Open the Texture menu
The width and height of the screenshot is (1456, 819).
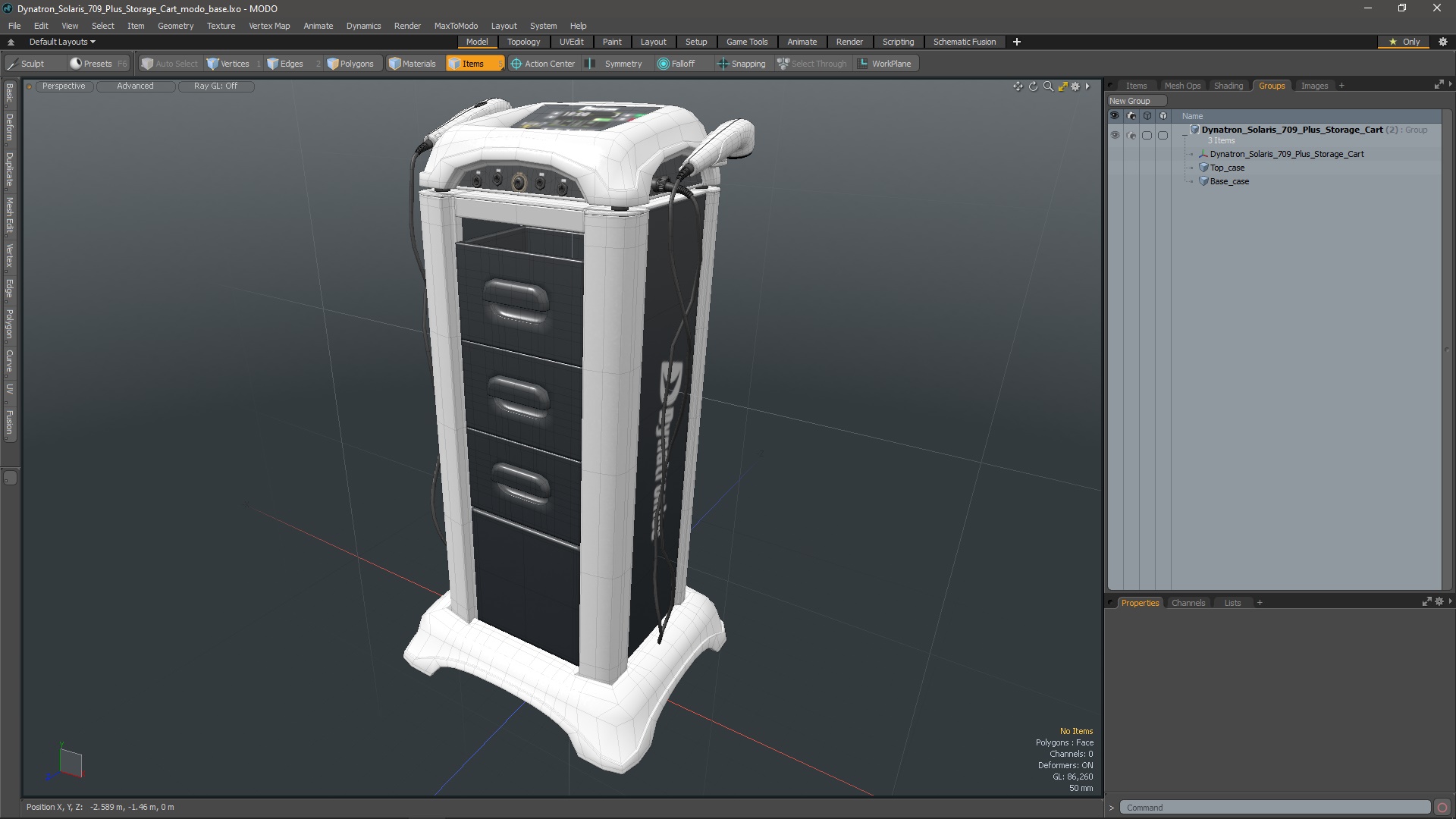[221, 26]
